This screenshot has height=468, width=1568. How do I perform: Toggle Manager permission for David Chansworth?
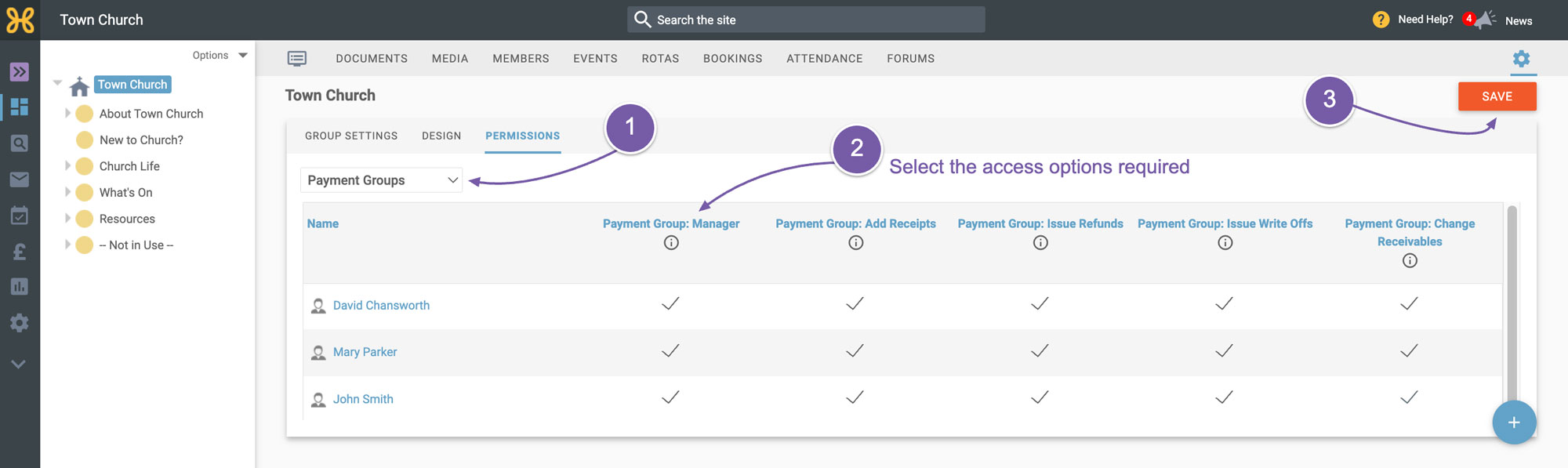pyautogui.click(x=670, y=303)
